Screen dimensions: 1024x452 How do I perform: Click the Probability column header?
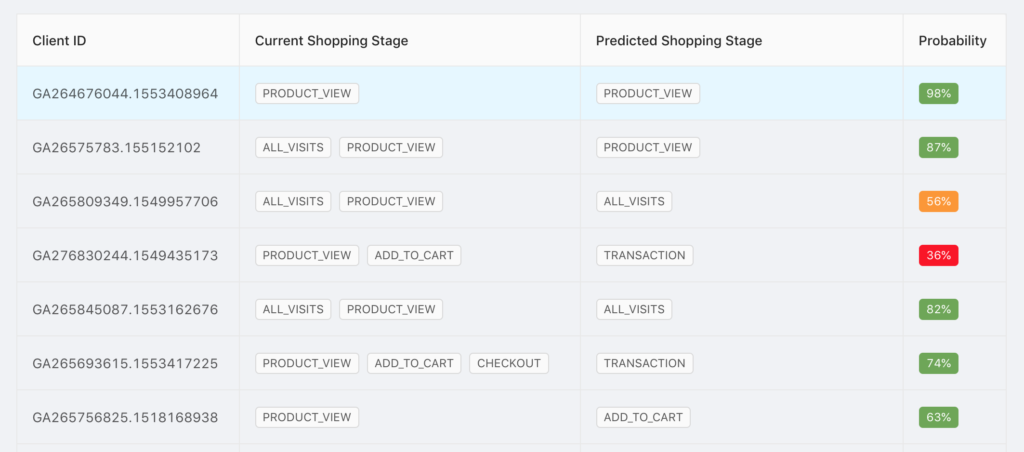pyautogui.click(x=952, y=40)
